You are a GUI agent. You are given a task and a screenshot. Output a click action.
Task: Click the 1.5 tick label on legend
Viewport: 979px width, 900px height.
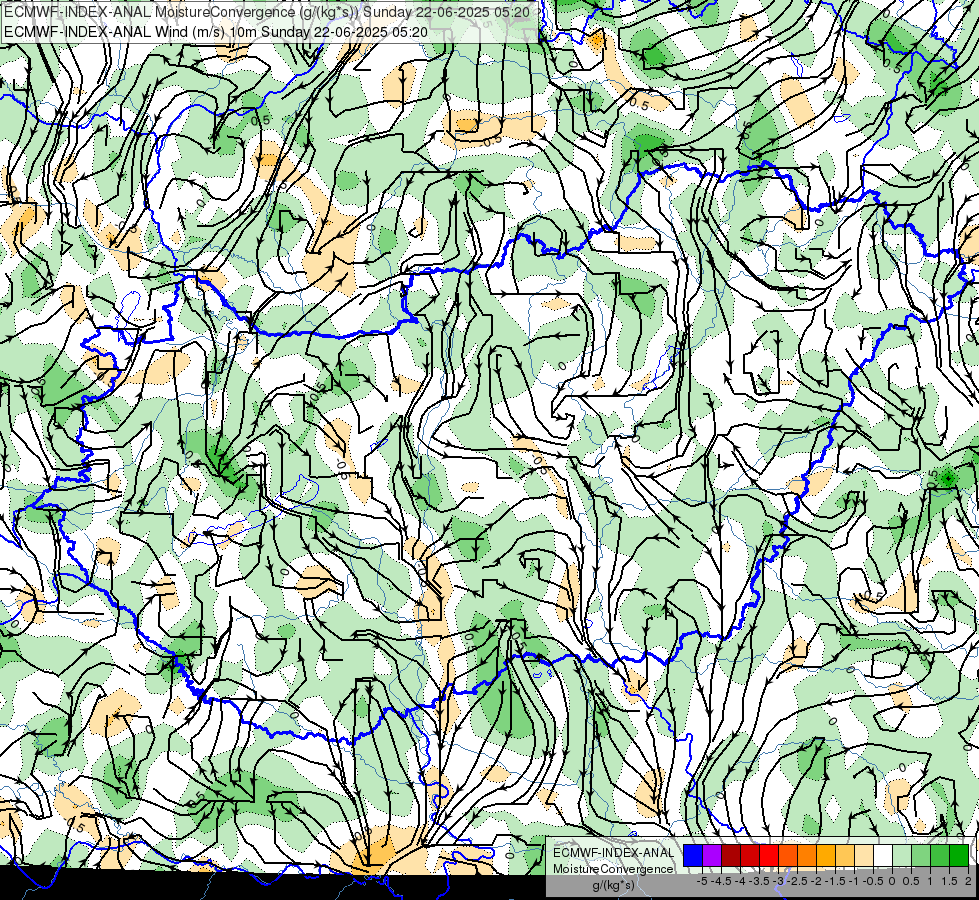pos(950,881)
